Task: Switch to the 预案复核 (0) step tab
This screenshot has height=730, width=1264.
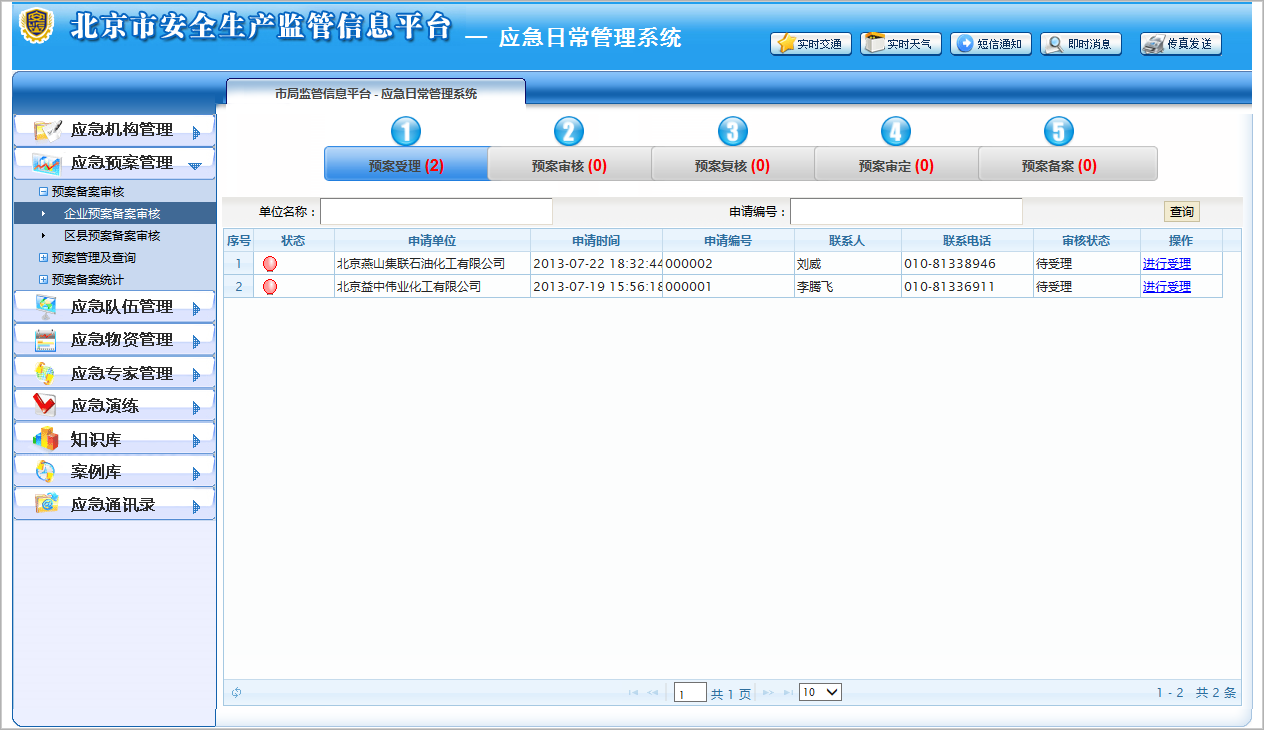Action: 733,165
